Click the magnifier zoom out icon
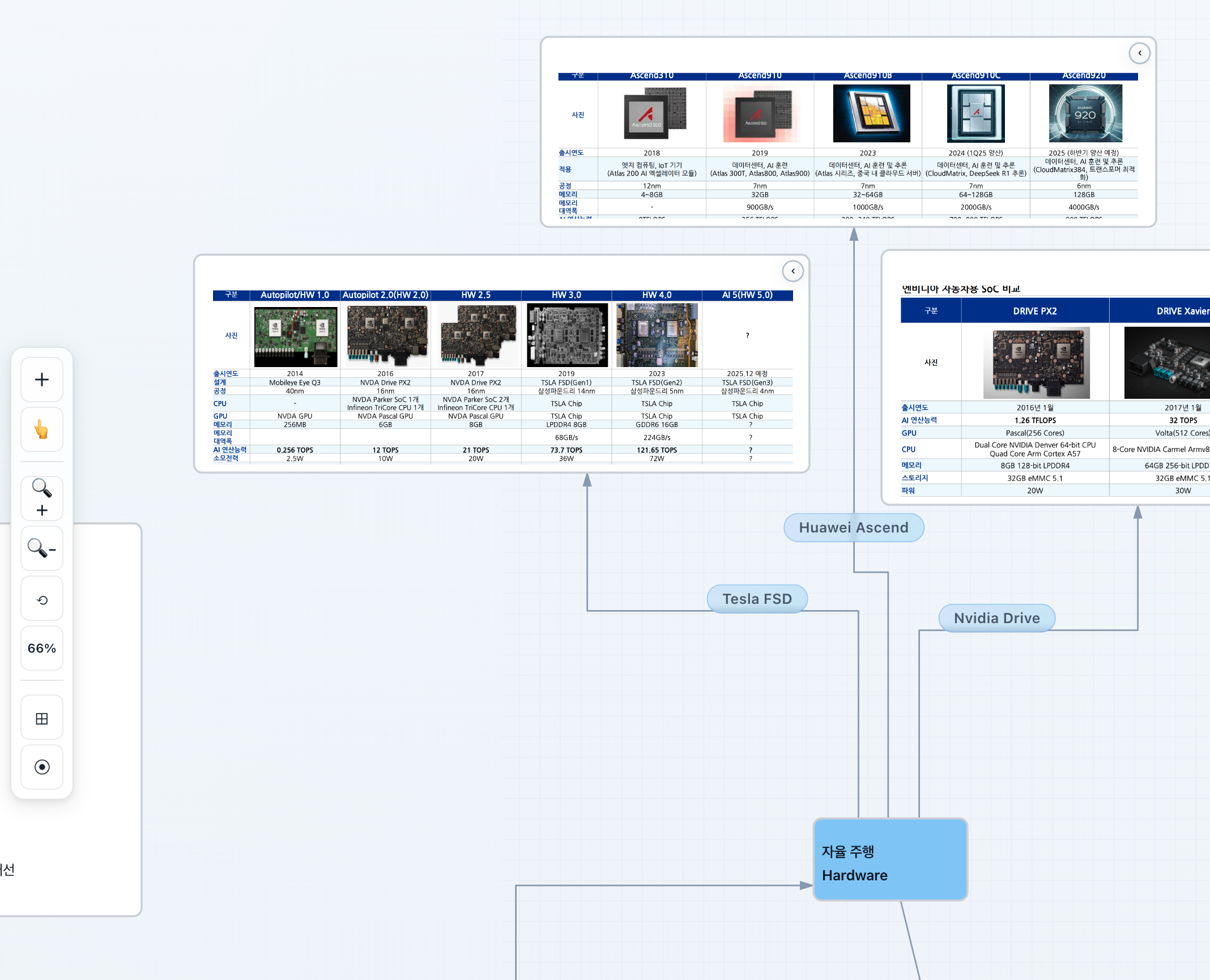 point(42,548)
